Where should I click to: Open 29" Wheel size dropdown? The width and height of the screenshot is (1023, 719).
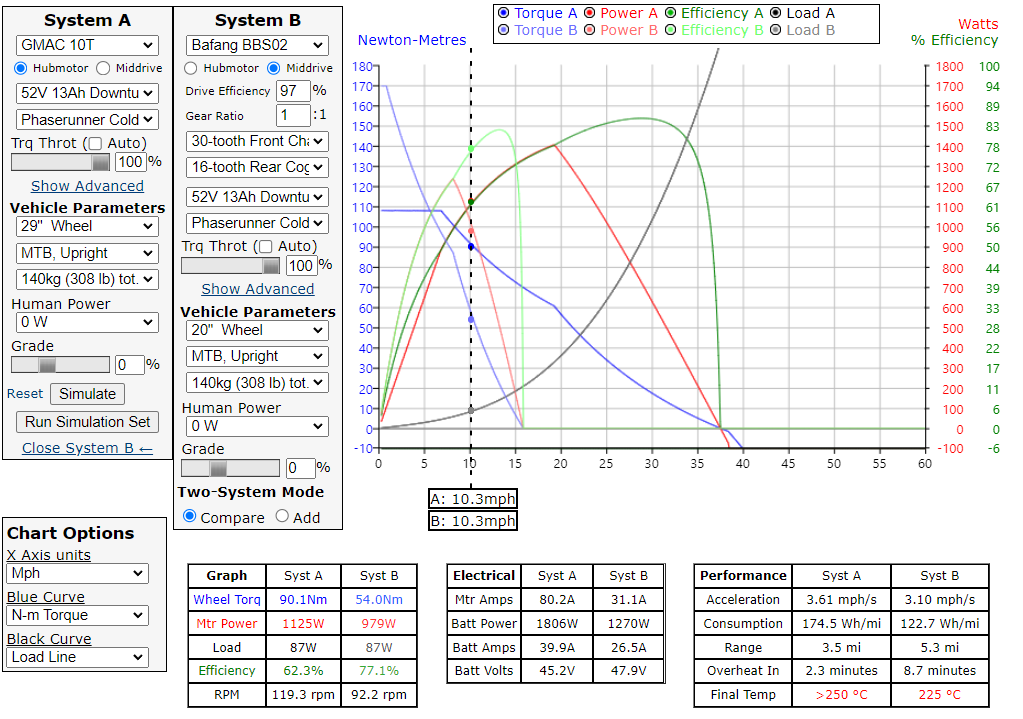pos(87,226)
